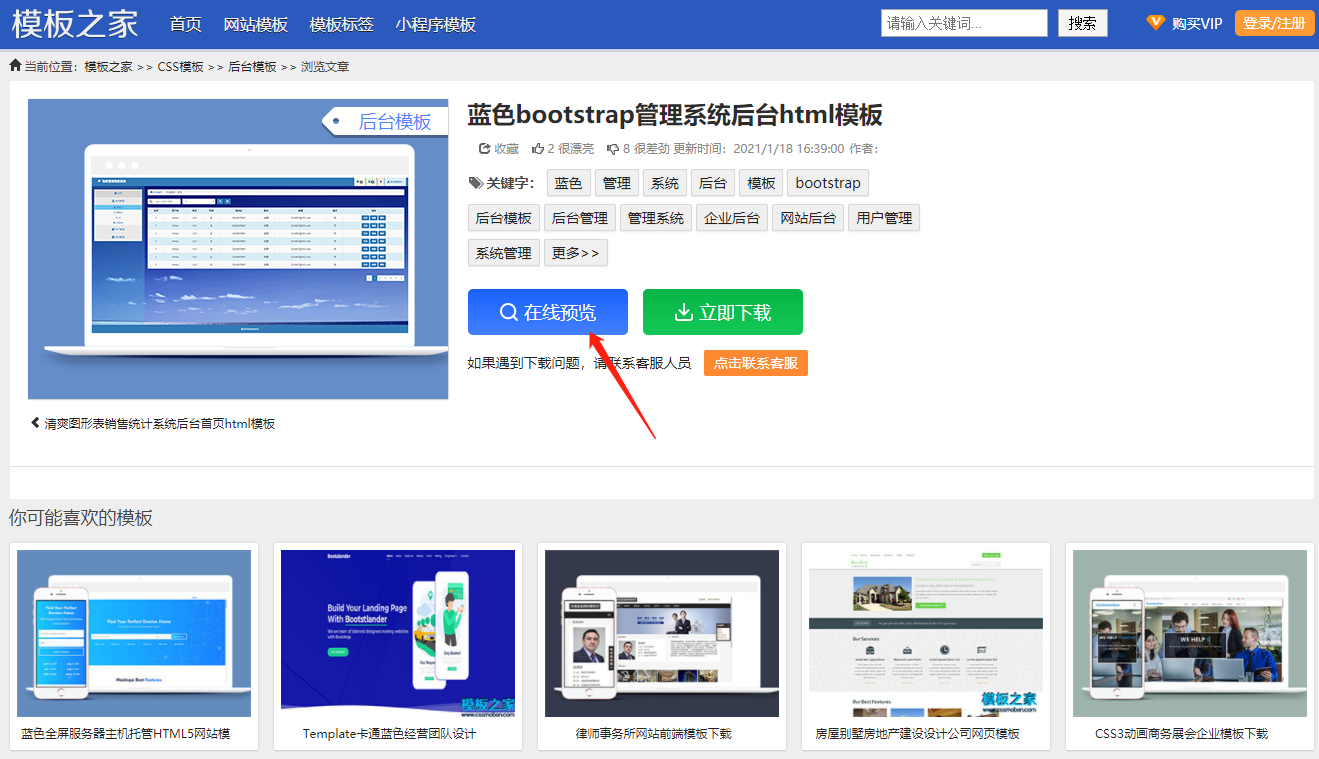Download the template via 立即下载
The image size is (1319, 759).
click(722, 312)
